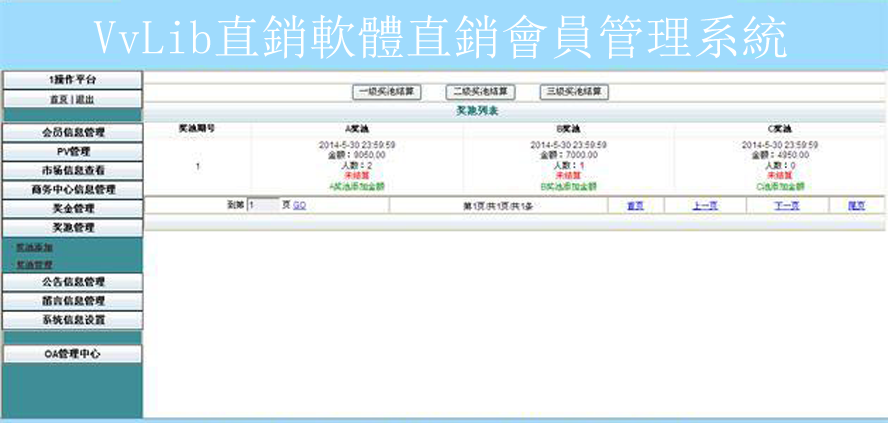Collapse the 奖池管理 menu section
This screenshot has height=423, width=888.
point(72,227)
